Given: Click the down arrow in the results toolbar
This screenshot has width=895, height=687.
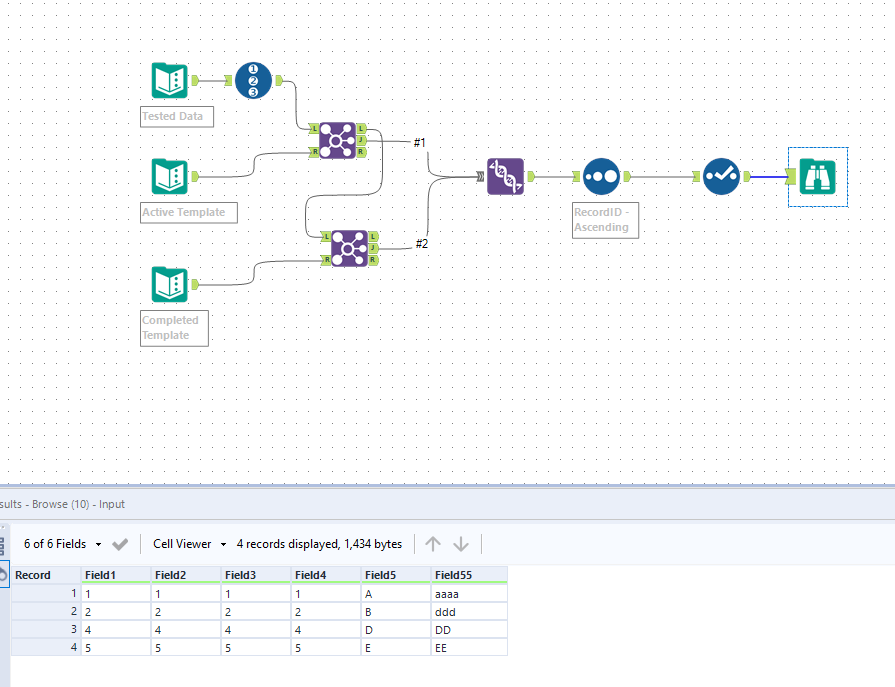Looking at the screenshot, I should click(460, 543).
